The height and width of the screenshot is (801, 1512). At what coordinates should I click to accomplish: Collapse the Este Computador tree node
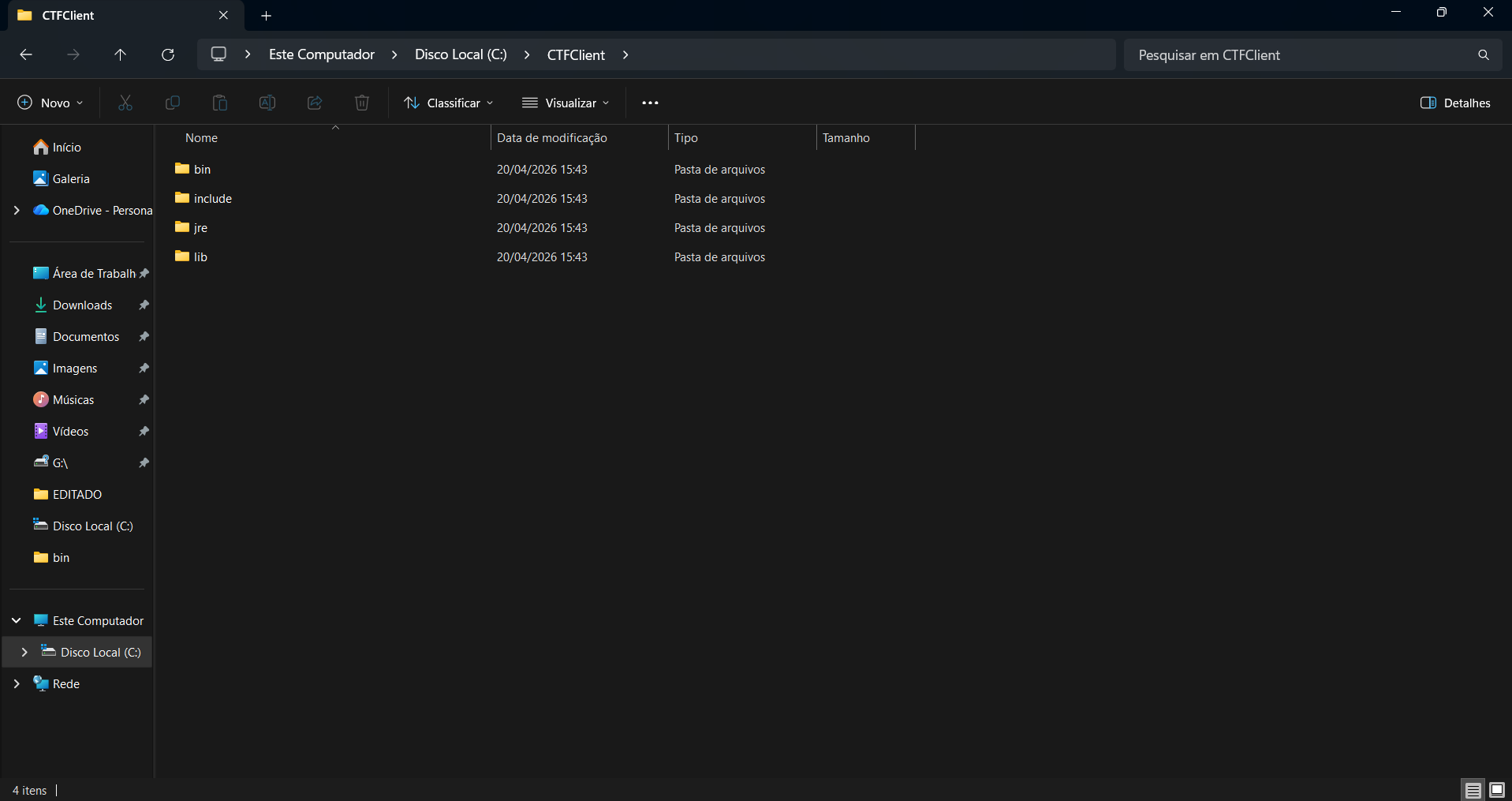(17, 620)
